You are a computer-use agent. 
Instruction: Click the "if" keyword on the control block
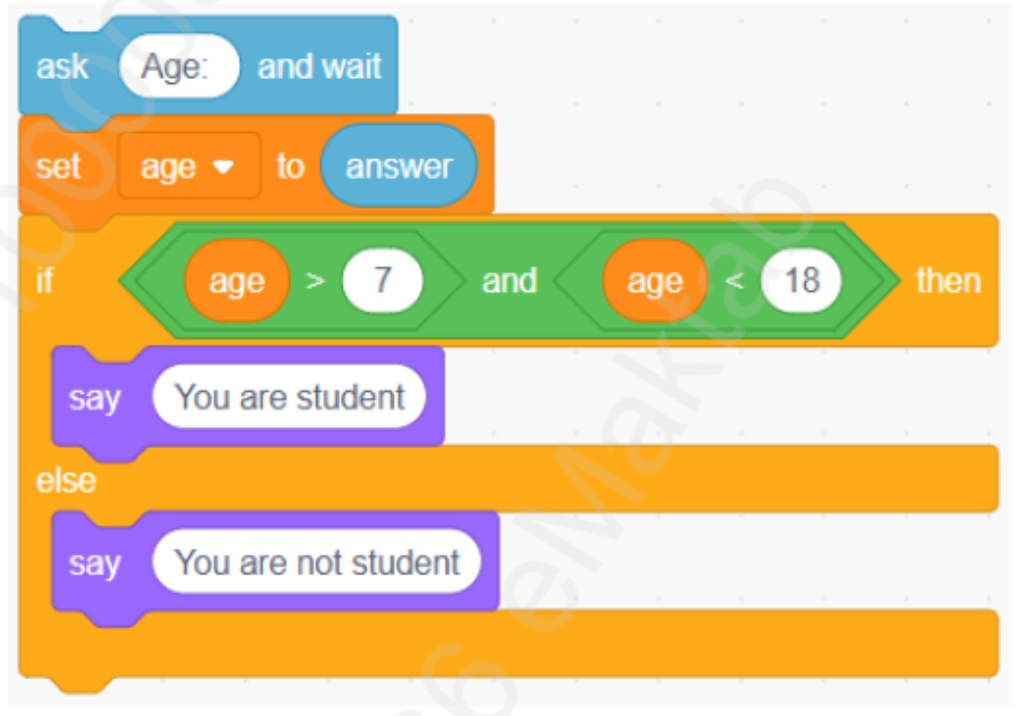pos(44,280)
